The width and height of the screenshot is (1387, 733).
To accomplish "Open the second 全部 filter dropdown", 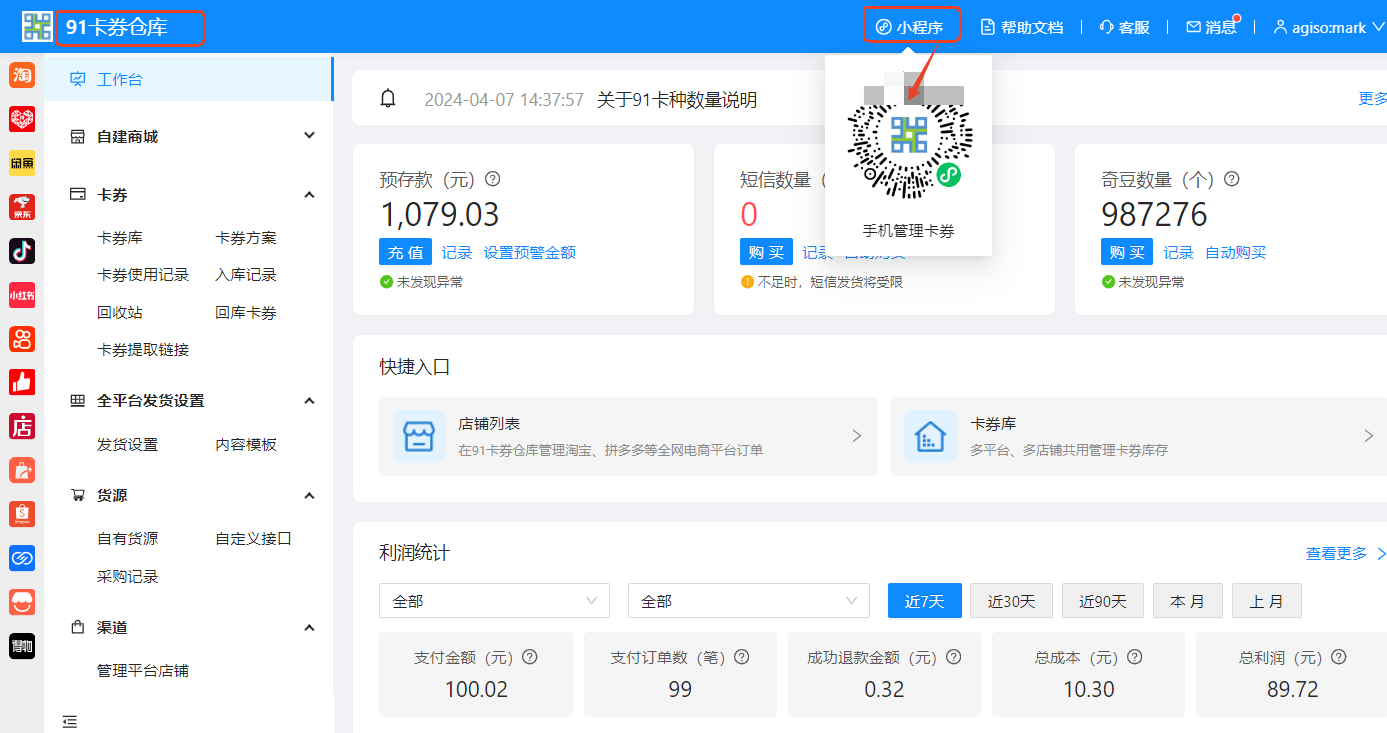I will pos(749,601).
